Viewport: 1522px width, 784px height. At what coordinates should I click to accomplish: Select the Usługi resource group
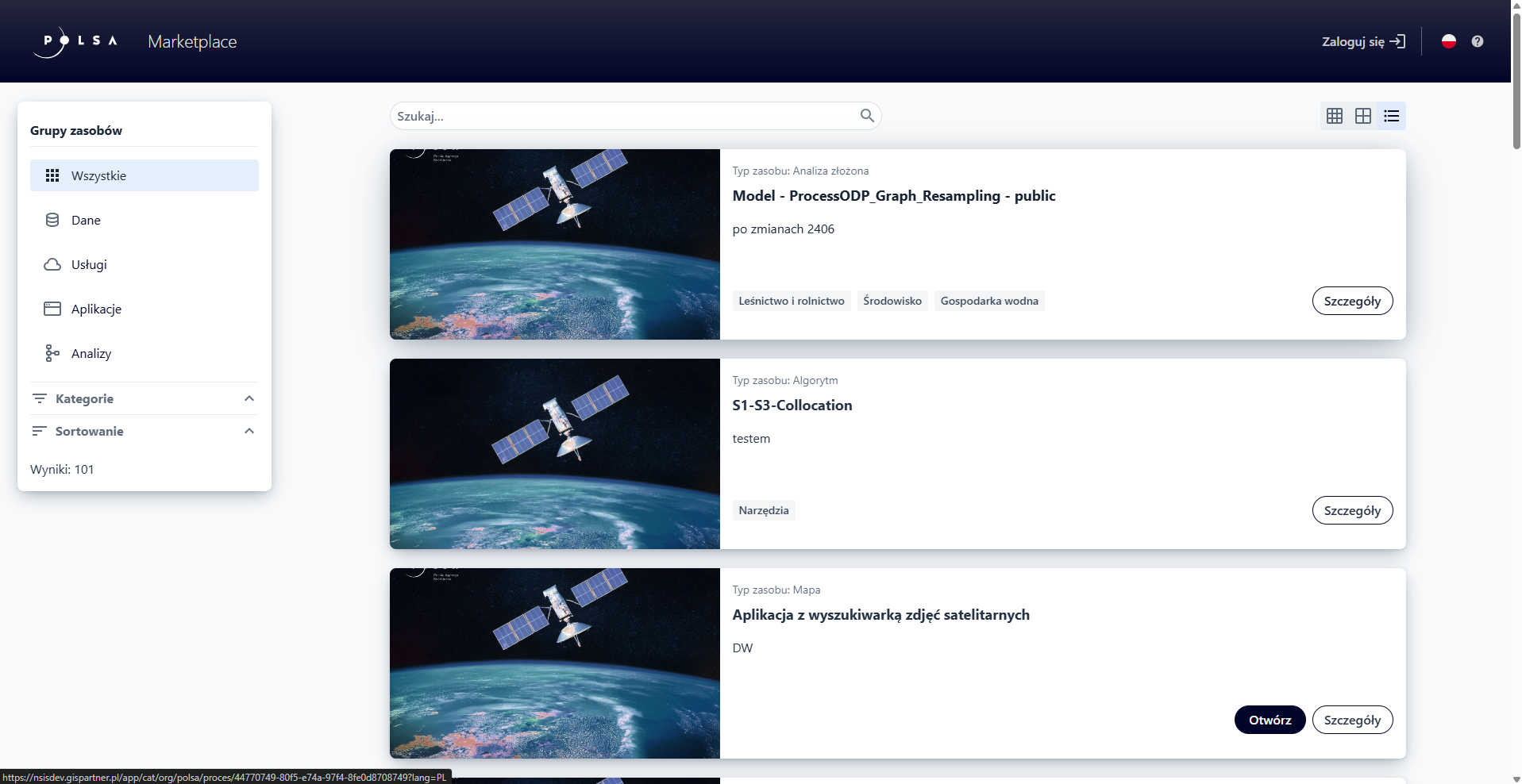(144, 264)
